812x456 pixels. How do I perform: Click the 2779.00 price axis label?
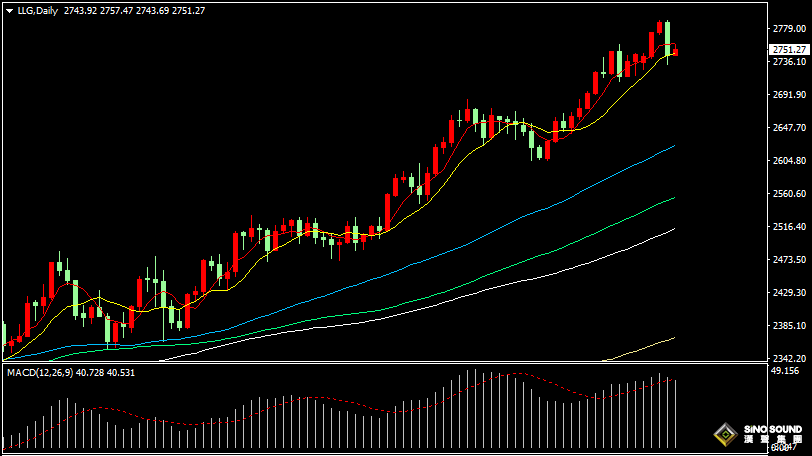[x=789, y=29]
